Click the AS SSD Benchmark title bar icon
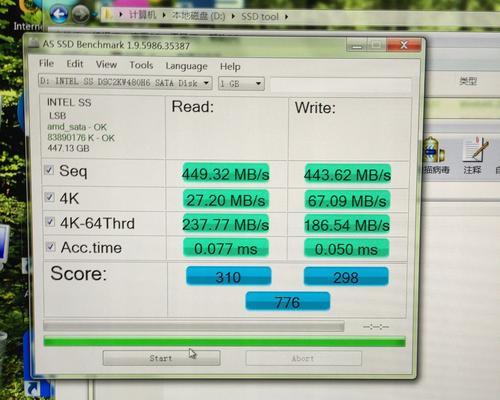The height and width of the screenshot is (400, 500). coord(34,43)
